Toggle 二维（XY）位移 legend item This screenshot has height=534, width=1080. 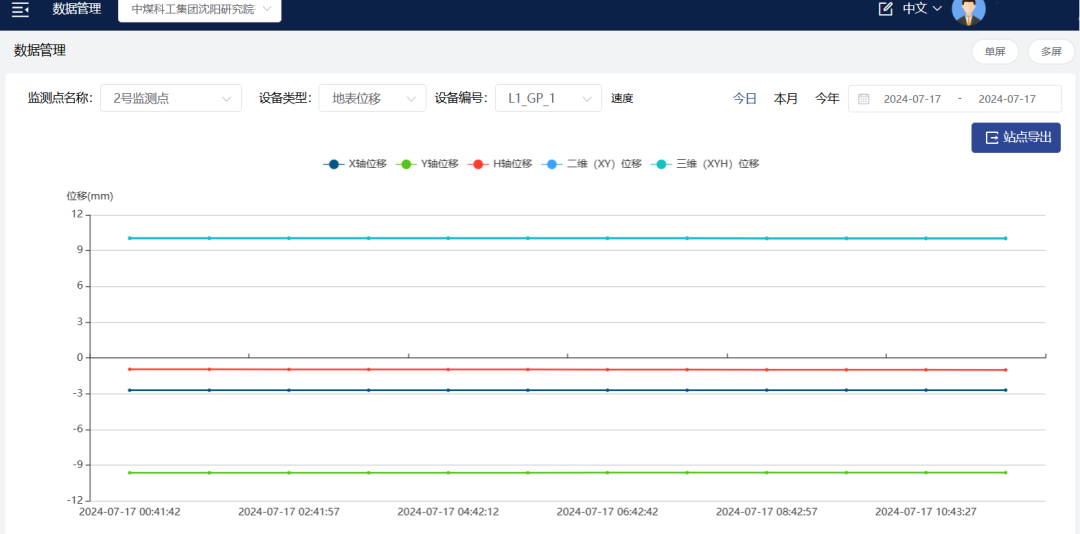pyautogui.click(x=592, y=164)
